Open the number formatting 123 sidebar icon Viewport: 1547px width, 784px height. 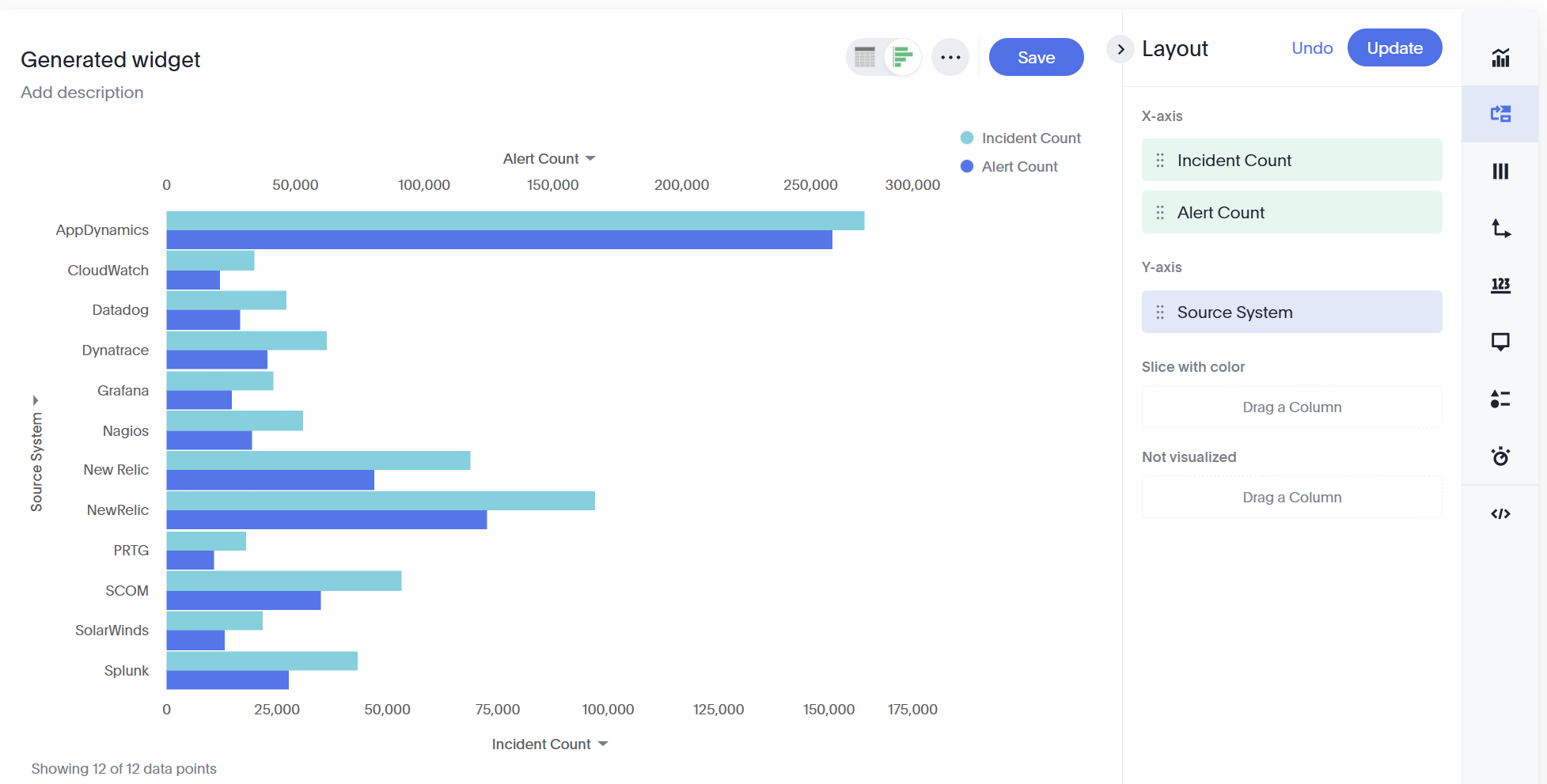click(1500, 285)
